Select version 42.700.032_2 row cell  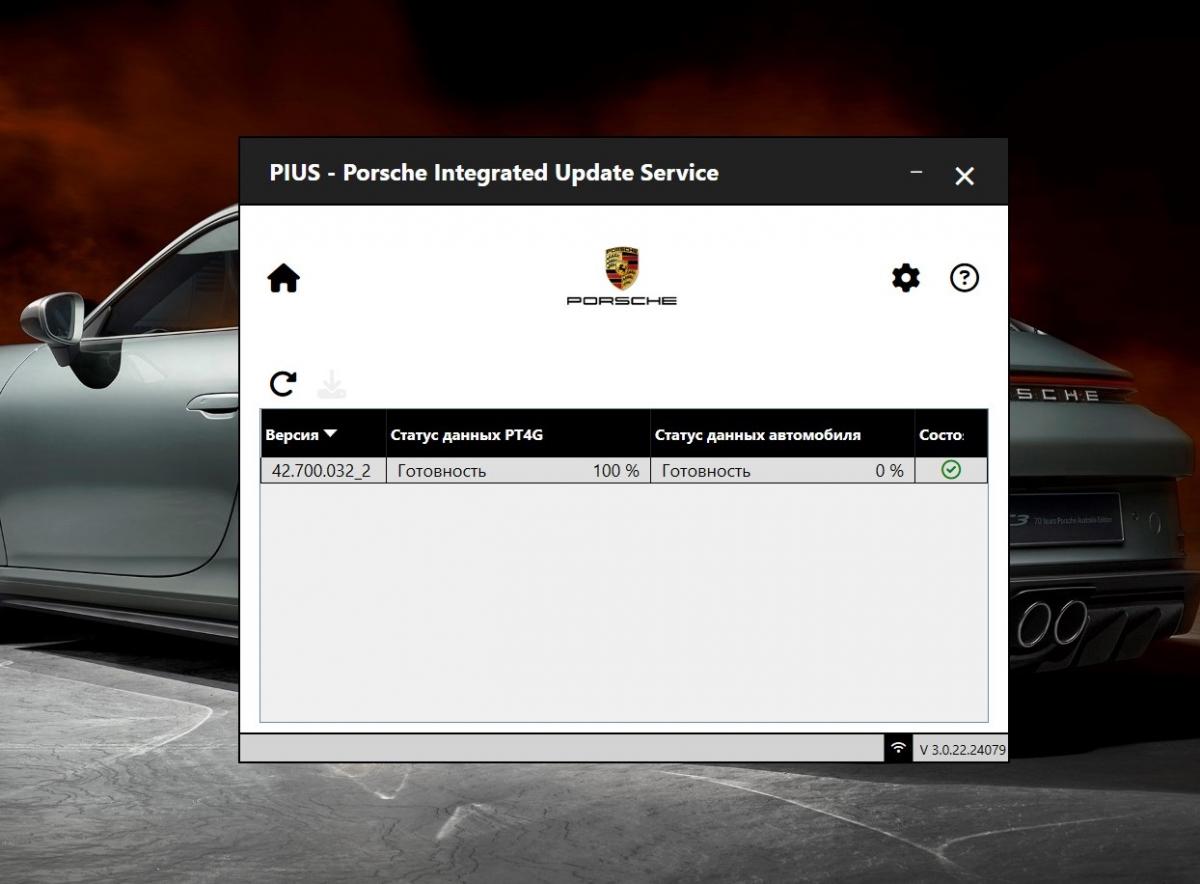(x=321, y=470)
